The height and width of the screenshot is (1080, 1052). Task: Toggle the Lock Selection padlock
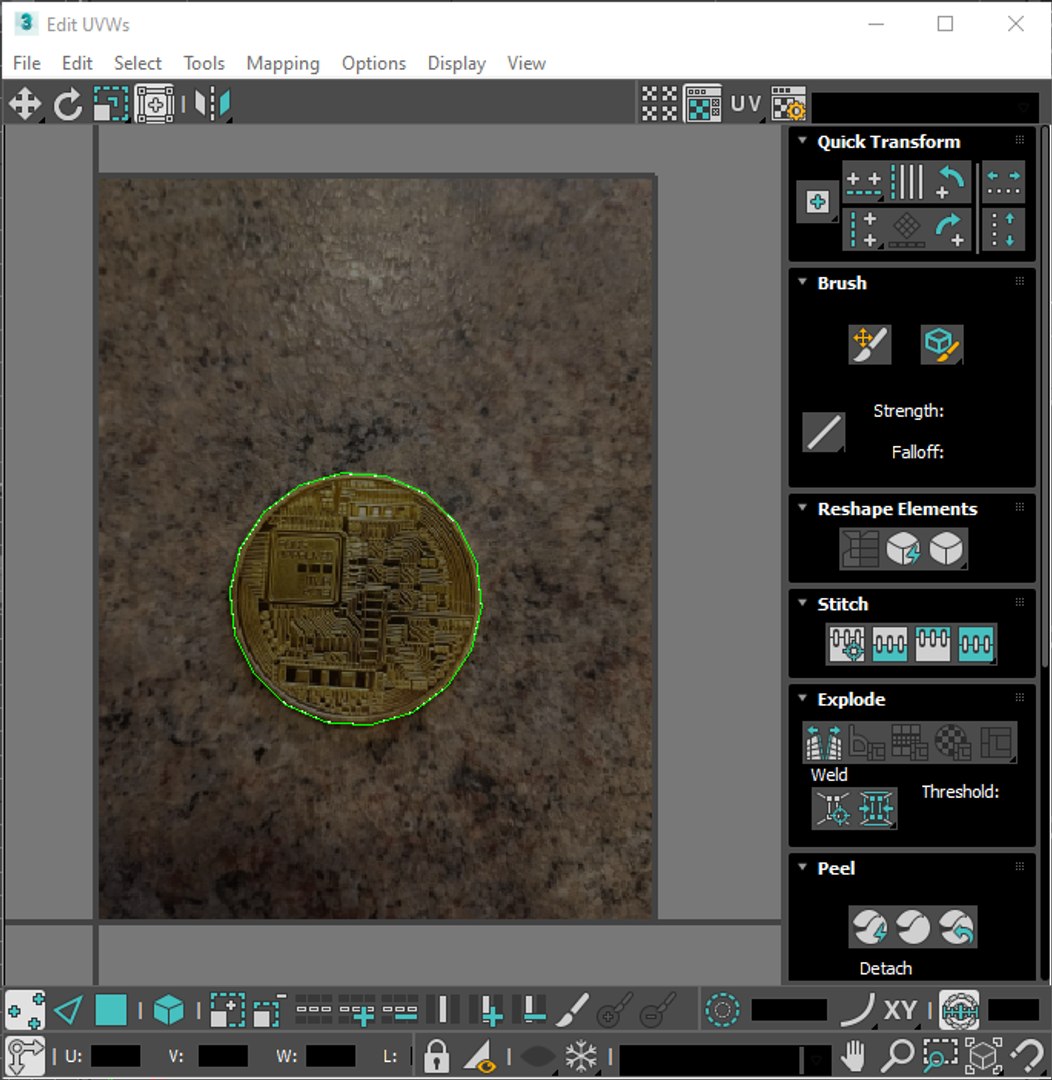(x=436, y=1055)
